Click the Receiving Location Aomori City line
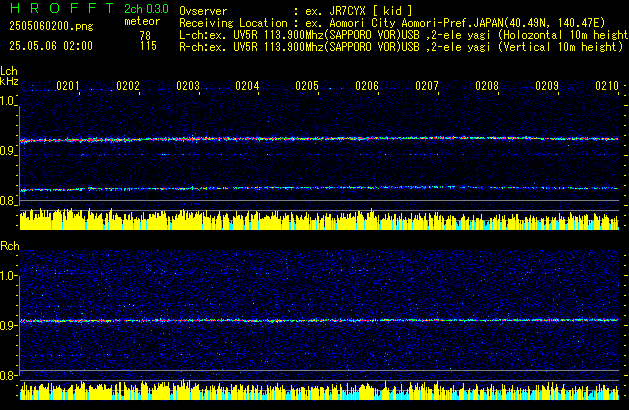 392,23
